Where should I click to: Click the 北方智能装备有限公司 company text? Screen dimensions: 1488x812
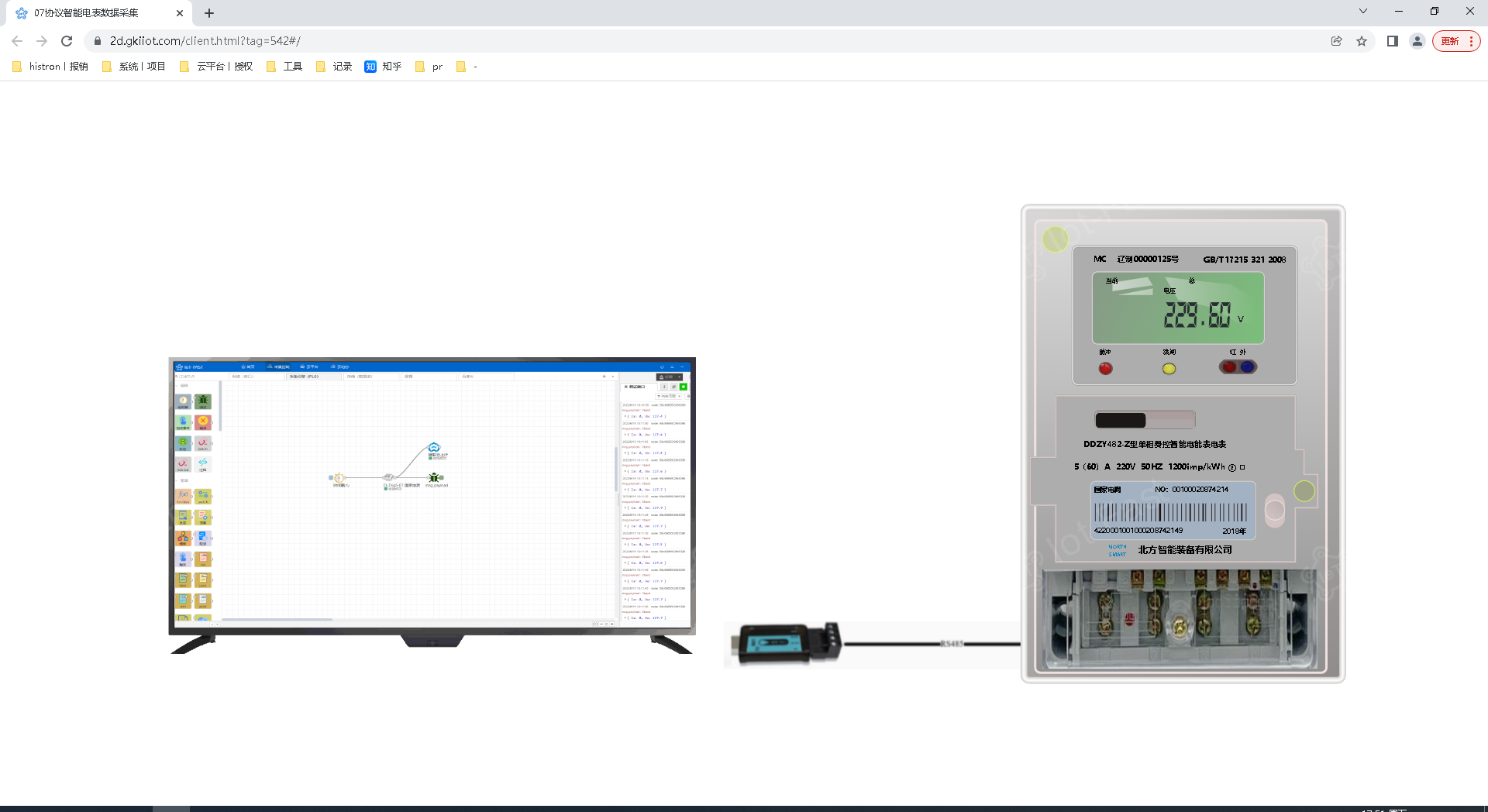point(1185,550)
